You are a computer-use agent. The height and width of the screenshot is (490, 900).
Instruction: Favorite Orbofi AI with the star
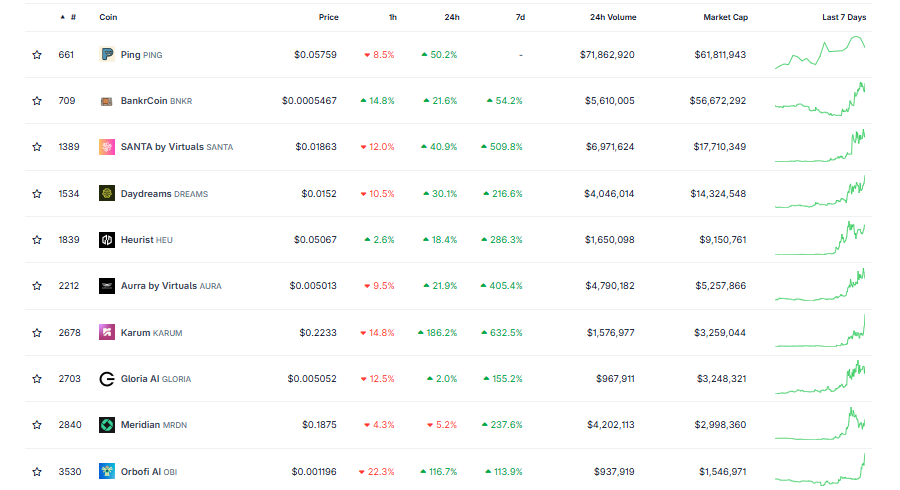tap(37, 471)
